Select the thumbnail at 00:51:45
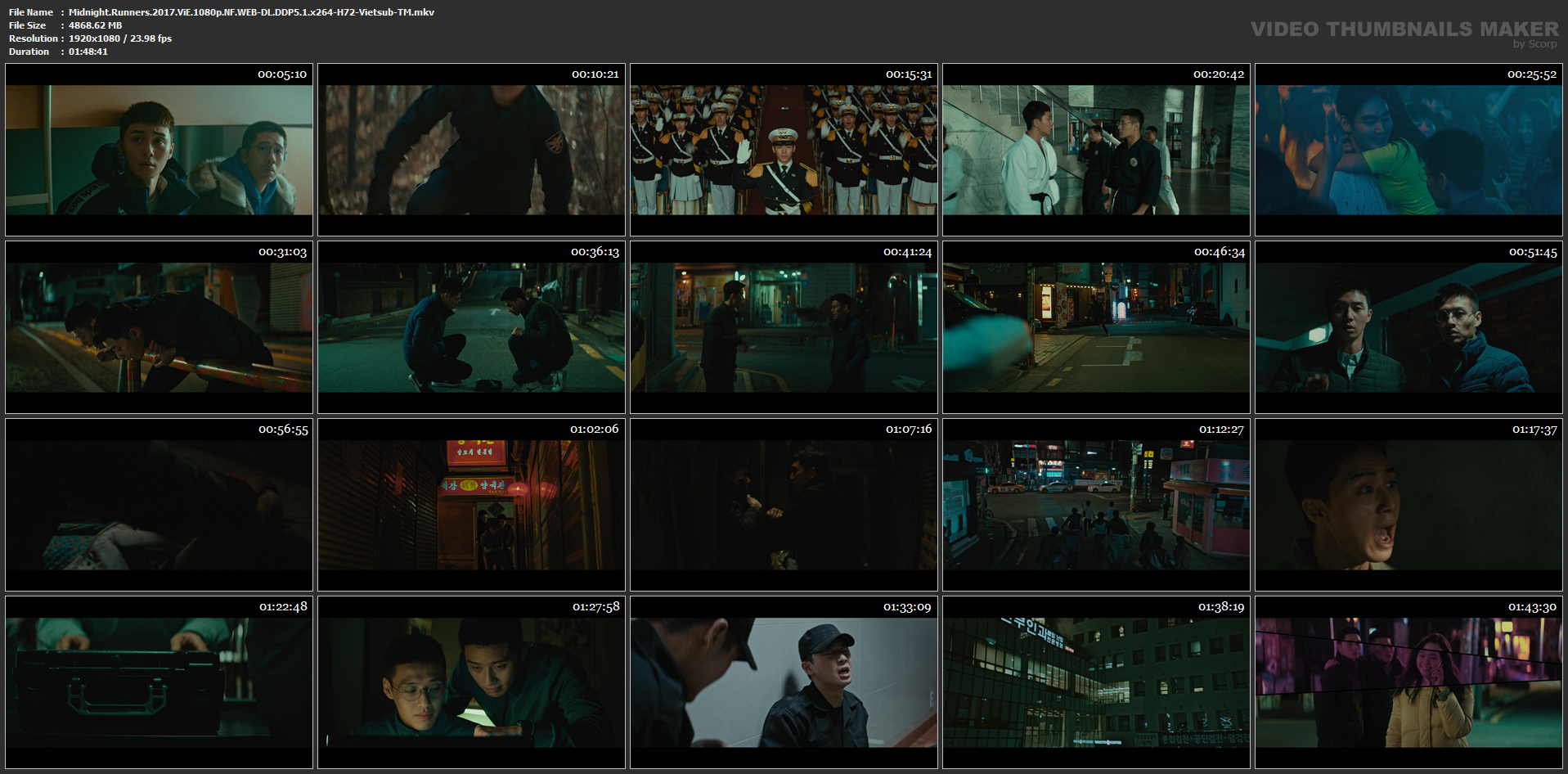 coord(1409,327)
